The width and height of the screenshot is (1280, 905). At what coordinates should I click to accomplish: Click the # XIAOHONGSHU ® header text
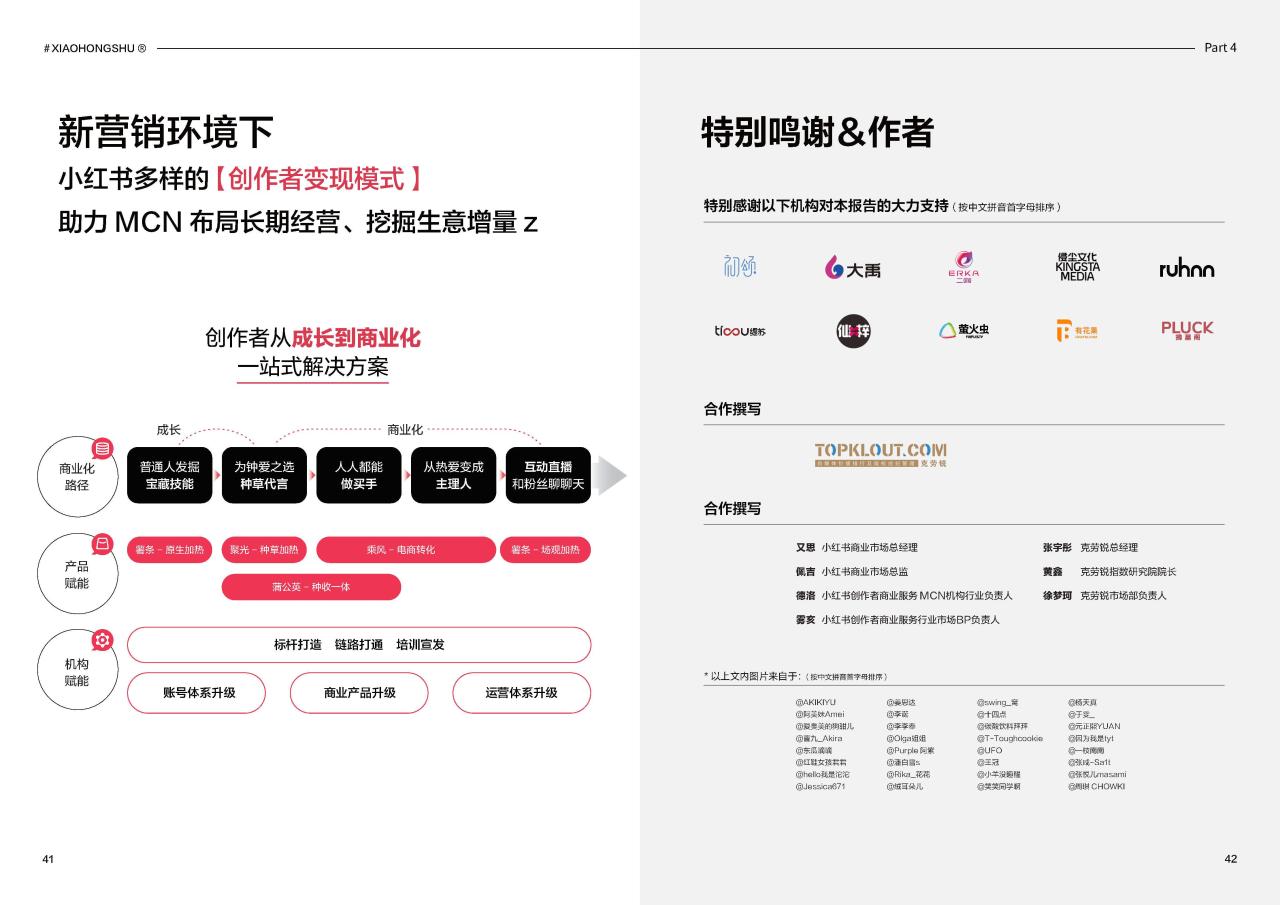pyautogui.click(x=95, y=48)
